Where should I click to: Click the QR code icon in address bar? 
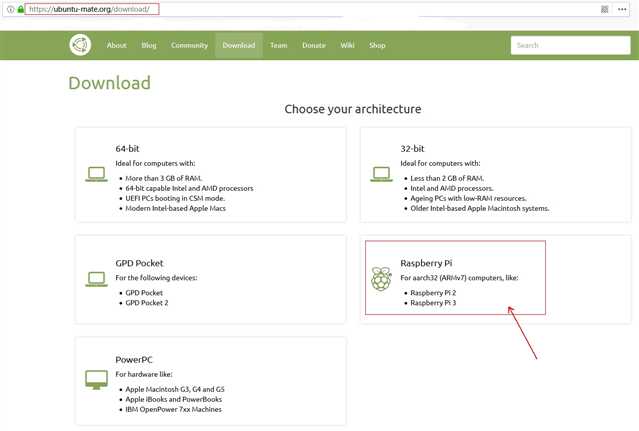point(605,9)
